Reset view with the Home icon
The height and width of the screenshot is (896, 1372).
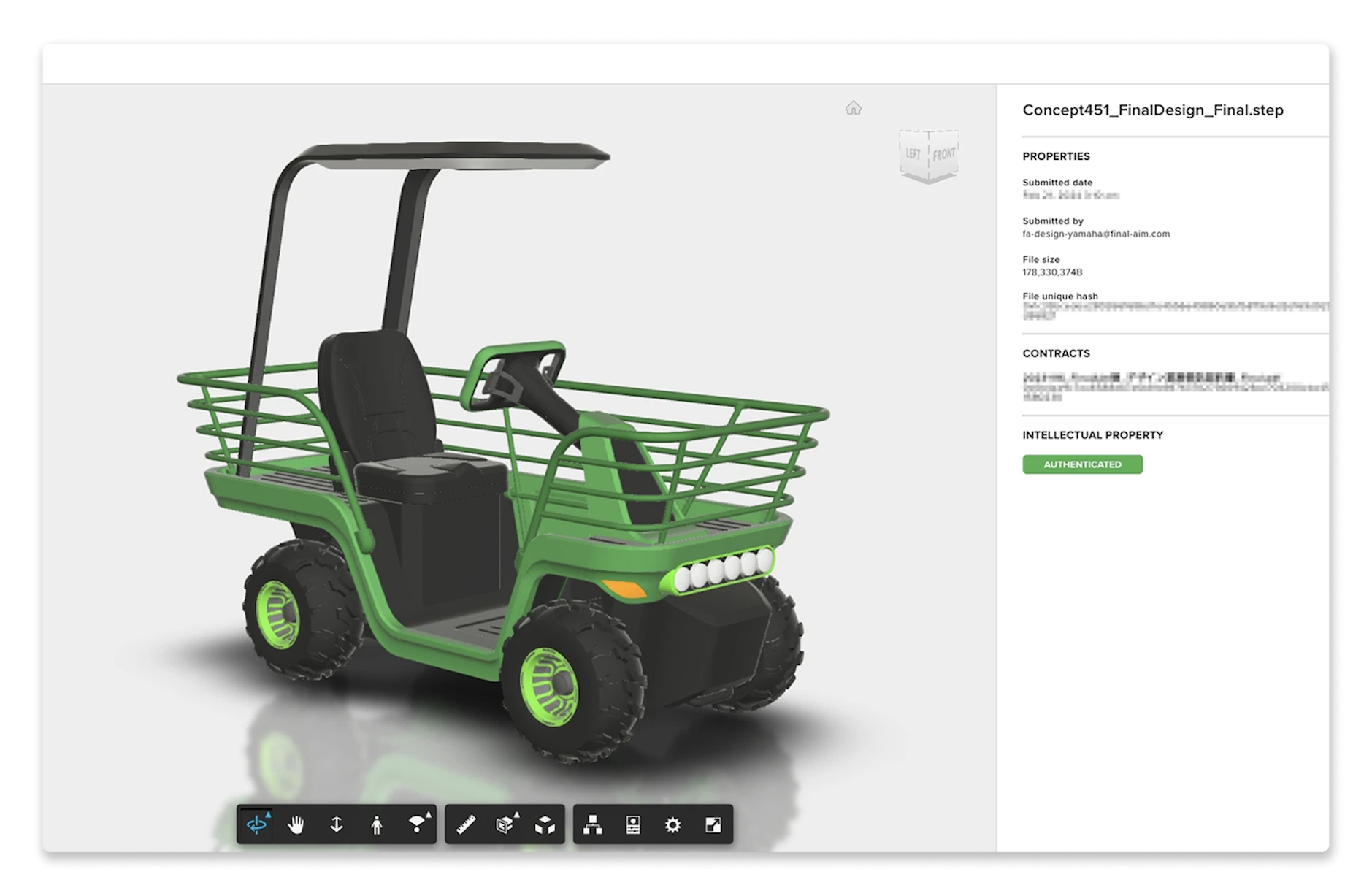tap(854, 109)
